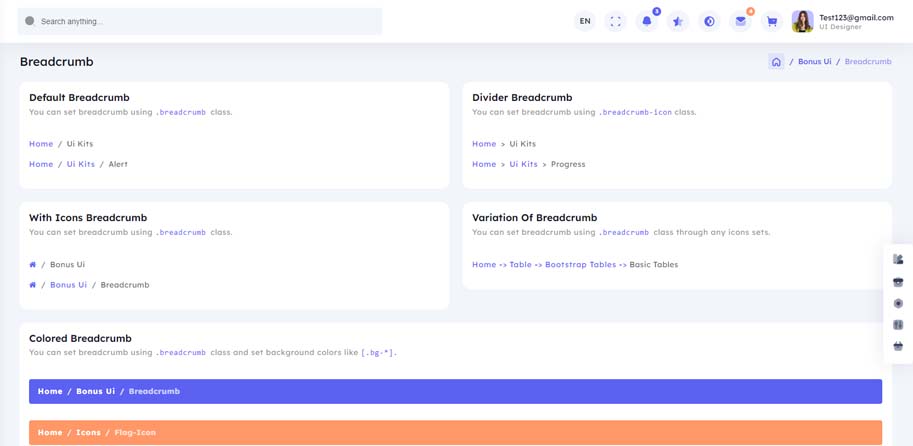Click the bookmarks star icon in header
The height and width of the screenshot is (446, 913).
coord(678,21)
